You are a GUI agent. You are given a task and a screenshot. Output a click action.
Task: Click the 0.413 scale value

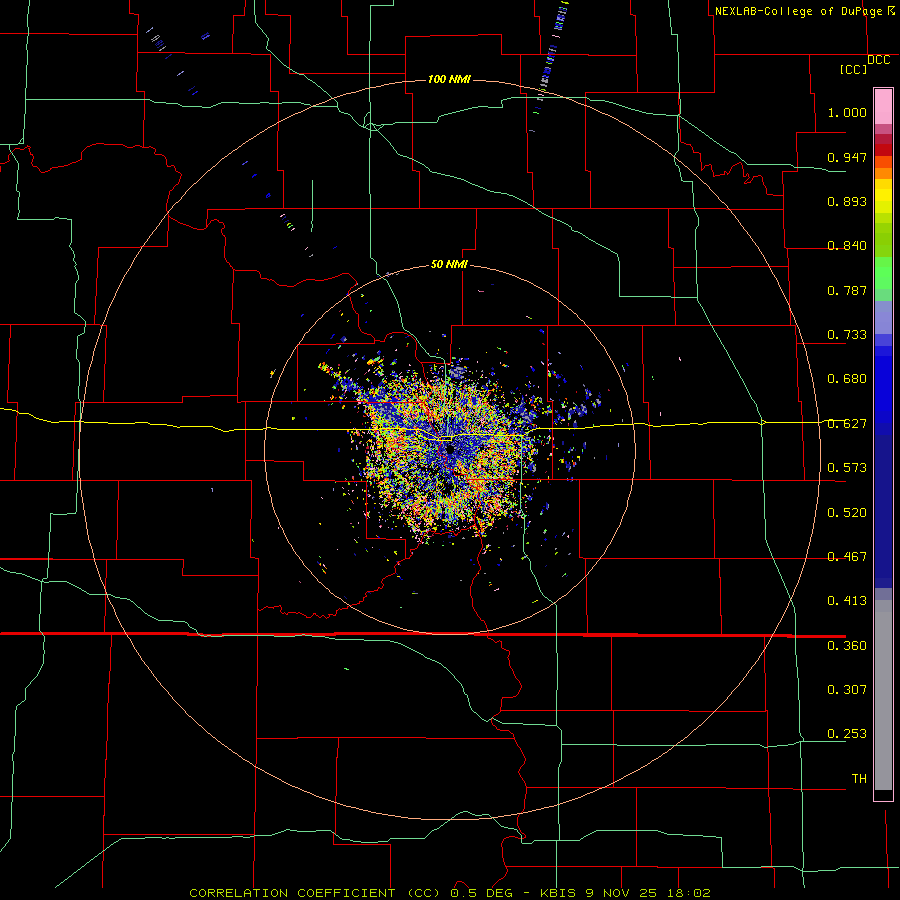847,601
